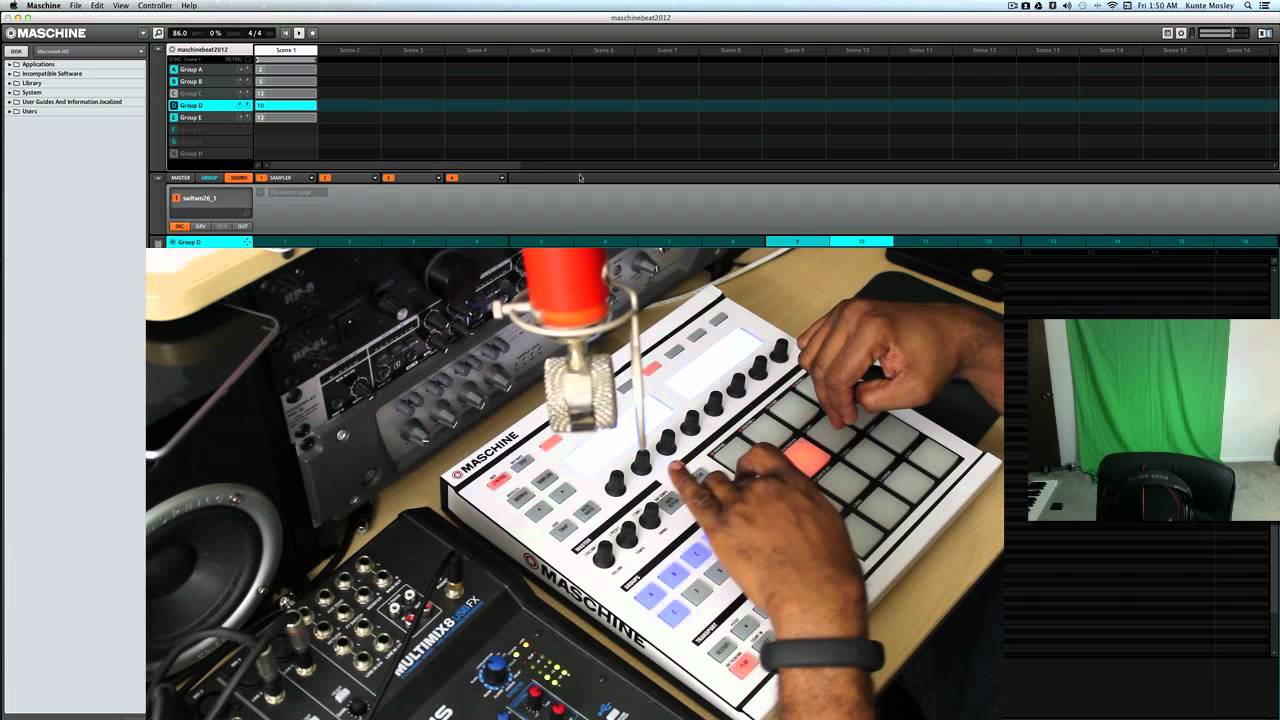Open the Controller menu

pos(155,6)
